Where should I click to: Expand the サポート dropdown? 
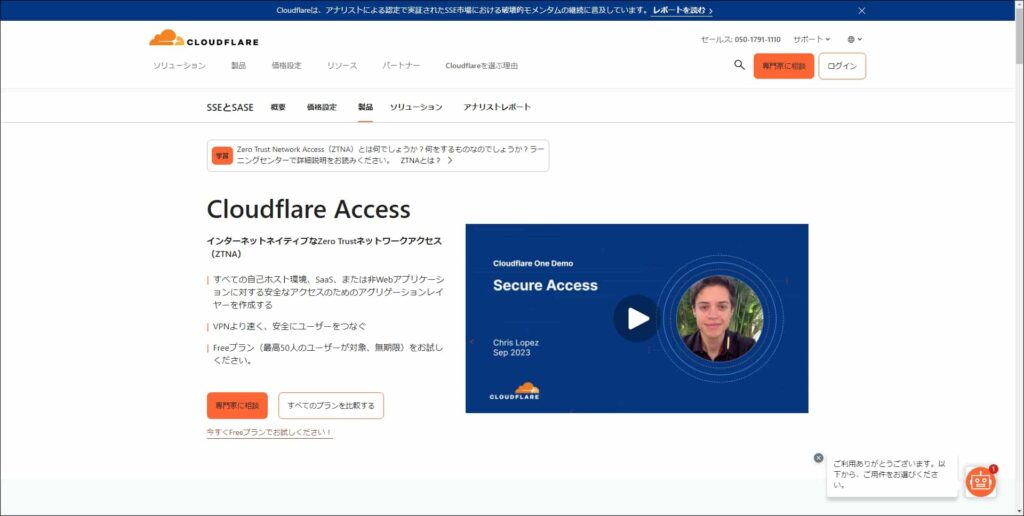tap(811, 39)
